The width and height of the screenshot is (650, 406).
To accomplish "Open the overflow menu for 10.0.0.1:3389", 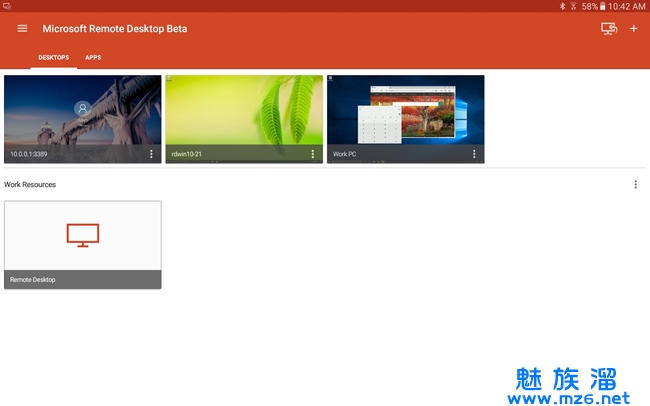I will pos(151,154).
